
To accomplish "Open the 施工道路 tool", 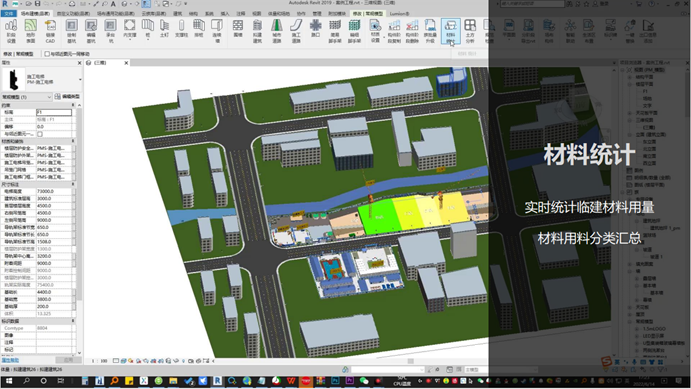I will (x=296, y=31).
